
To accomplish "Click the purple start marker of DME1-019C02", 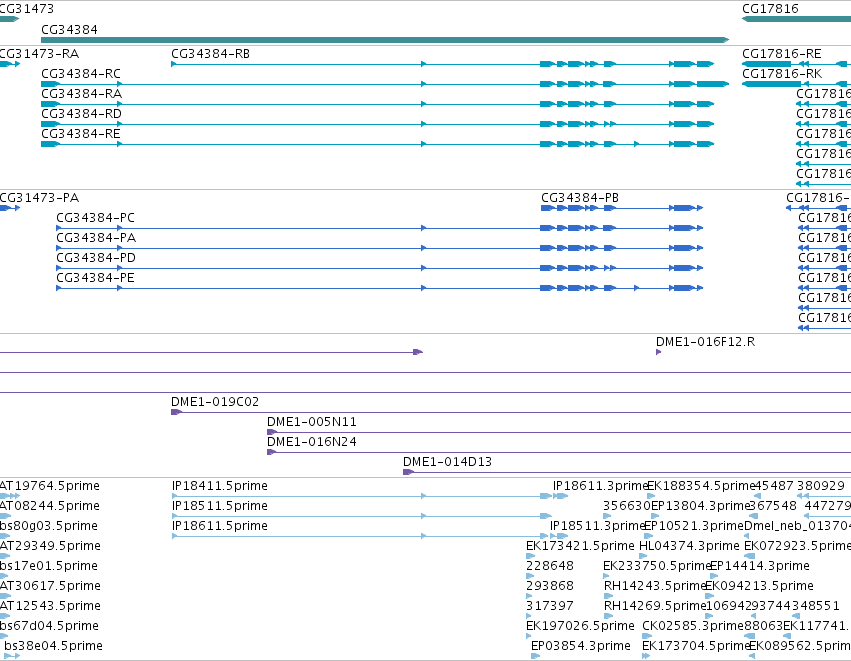I will point(176,412).
